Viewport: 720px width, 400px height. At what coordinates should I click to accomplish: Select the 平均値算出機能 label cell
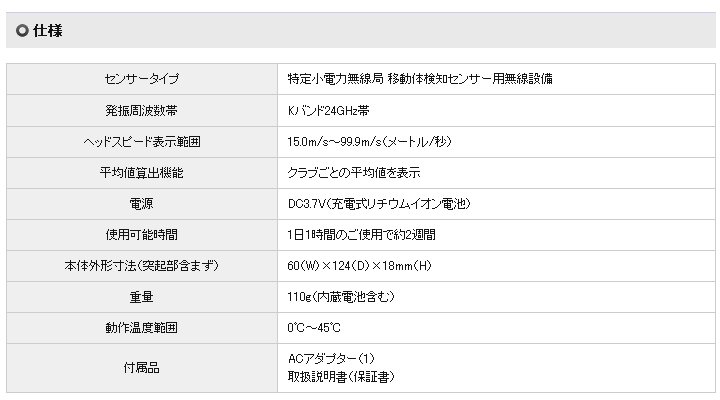pos(141,172)
